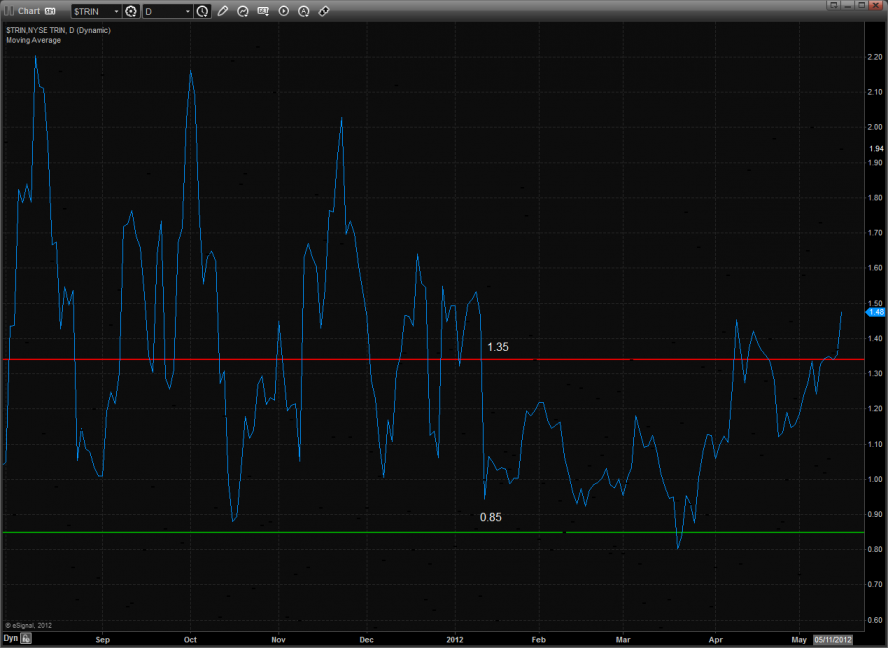Image resolution: width=888 pixels, height=648 pixels.
Task: Click the Moving Average study label
Action: pos(33,40)
